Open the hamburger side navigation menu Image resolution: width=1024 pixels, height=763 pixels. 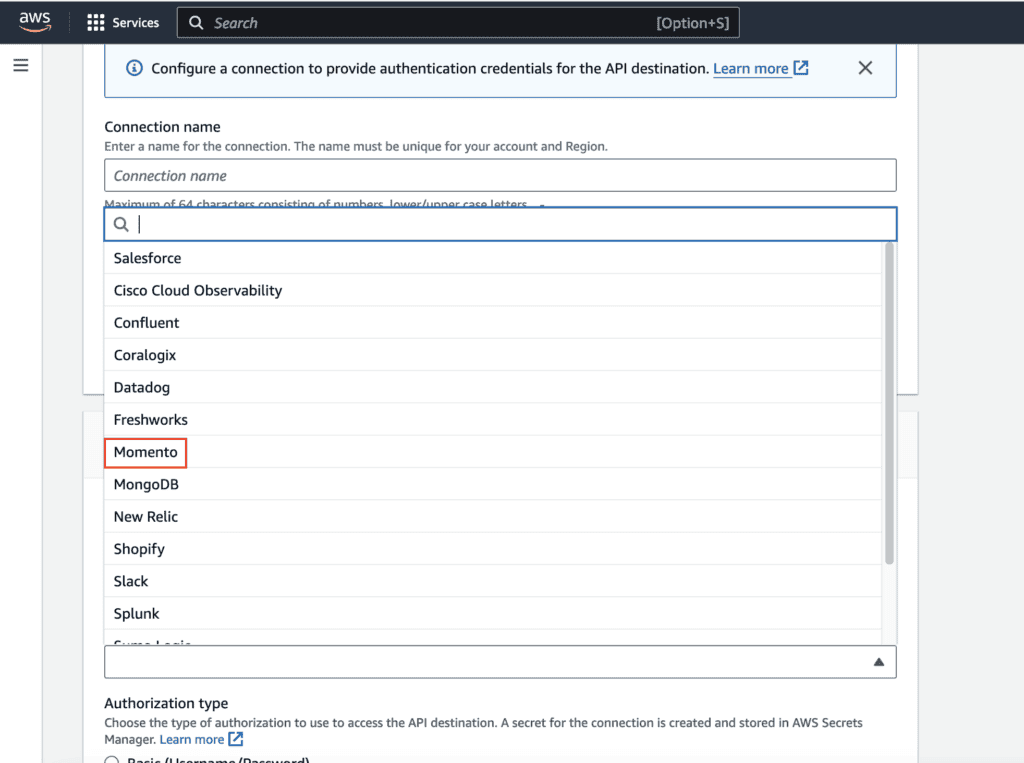[x=21, y=65]
